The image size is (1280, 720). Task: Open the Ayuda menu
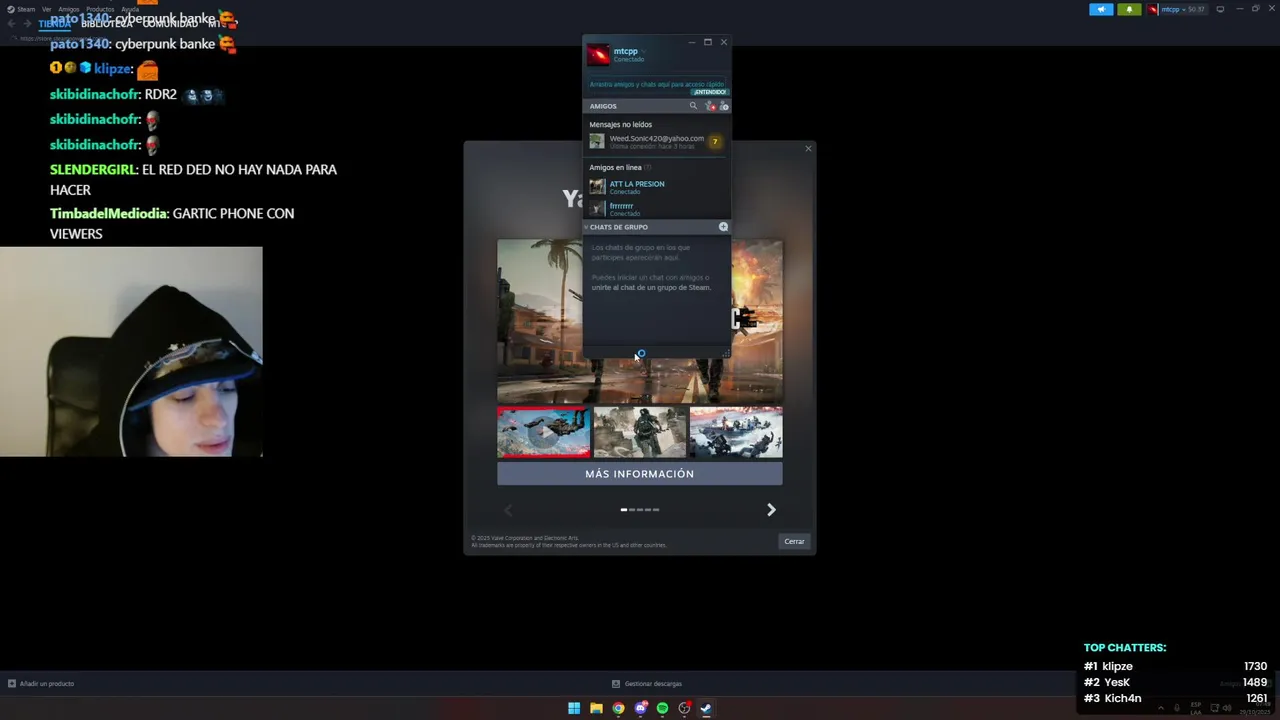[x=130, y=9]
